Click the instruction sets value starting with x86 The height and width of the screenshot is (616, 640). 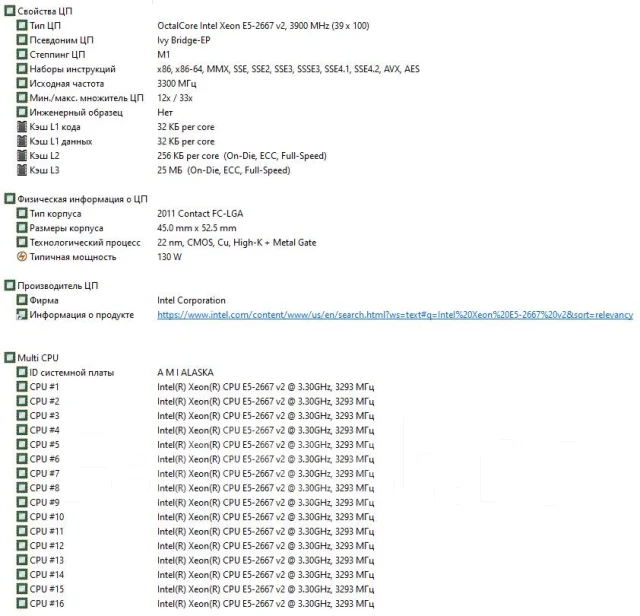[288, 69]
